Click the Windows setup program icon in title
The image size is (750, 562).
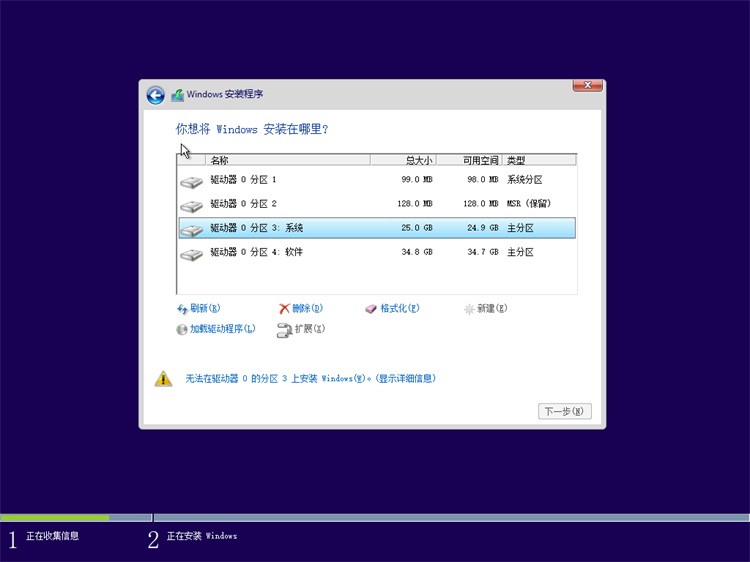(177, 95)
